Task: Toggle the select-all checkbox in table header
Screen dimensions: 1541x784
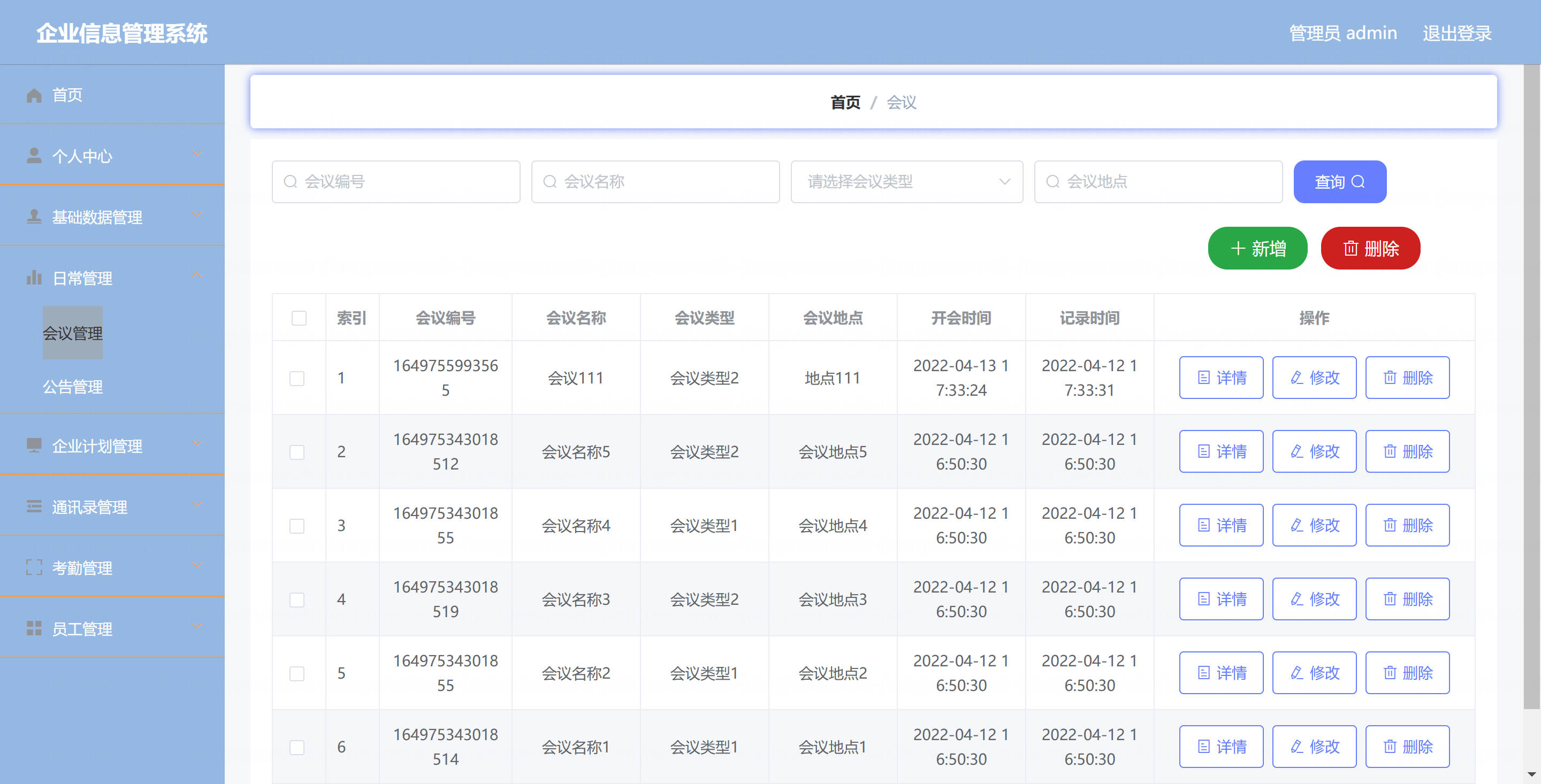Action: [299, 318]
